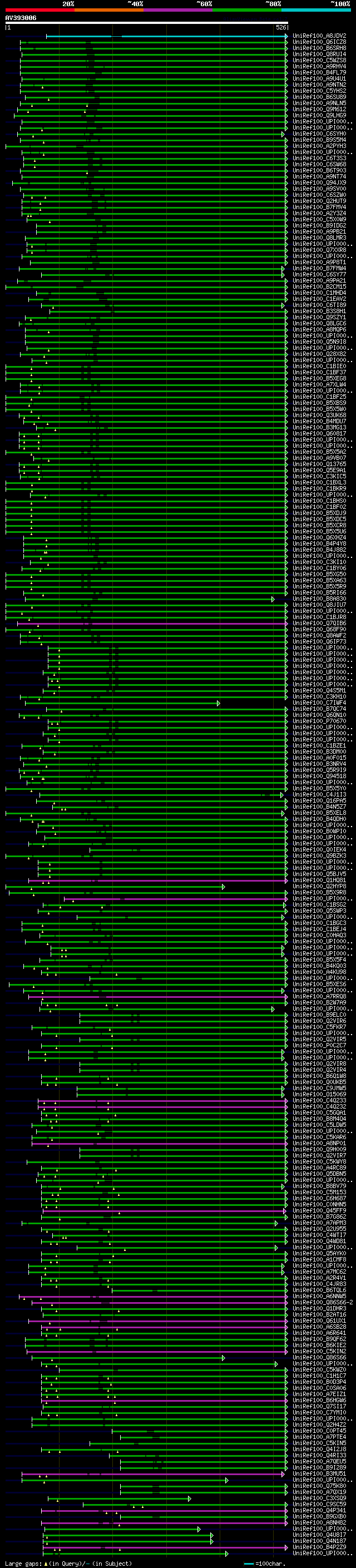The image size is (356, 1568).
Task: Open hit UniRef100_C5WZS8
Action: [319, 61]
